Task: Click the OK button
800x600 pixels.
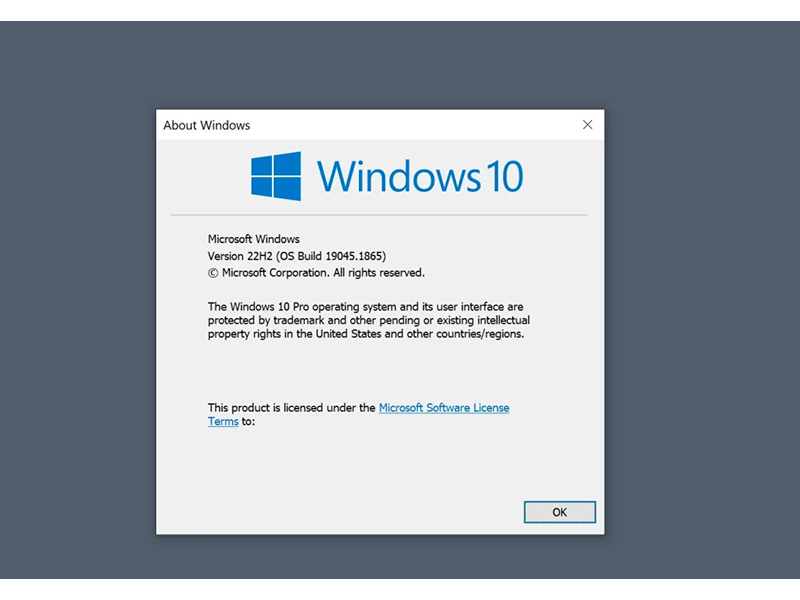Action: 559,512
